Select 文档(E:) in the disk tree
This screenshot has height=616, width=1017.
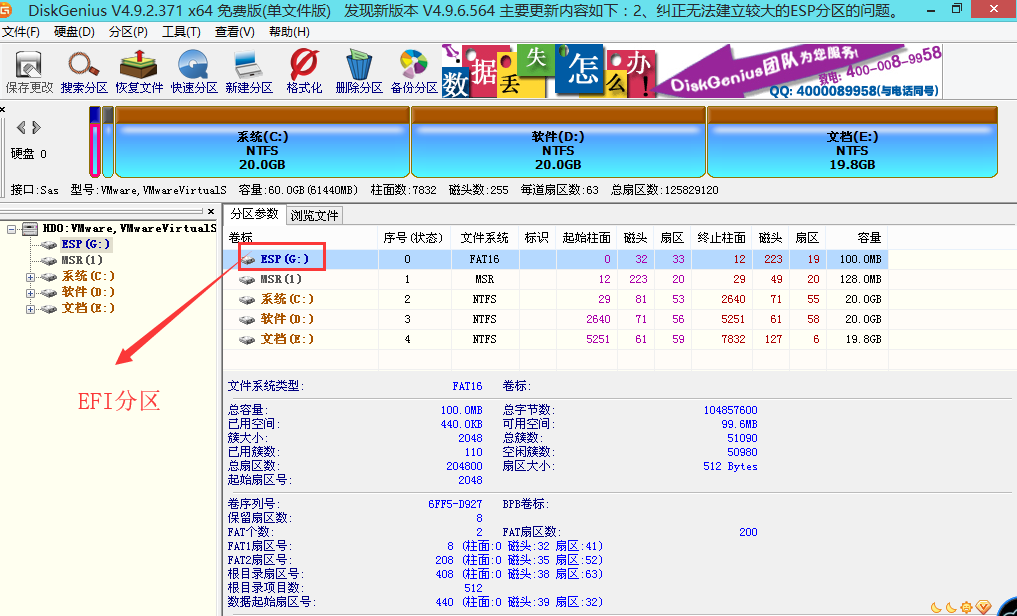pyautogui.click(x=88, y=309)
